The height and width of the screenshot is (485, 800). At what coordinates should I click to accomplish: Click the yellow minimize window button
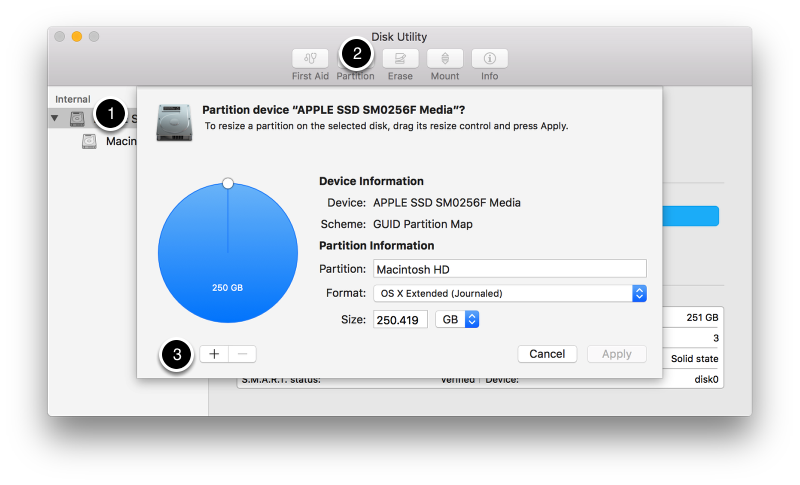tap(77, 37)
